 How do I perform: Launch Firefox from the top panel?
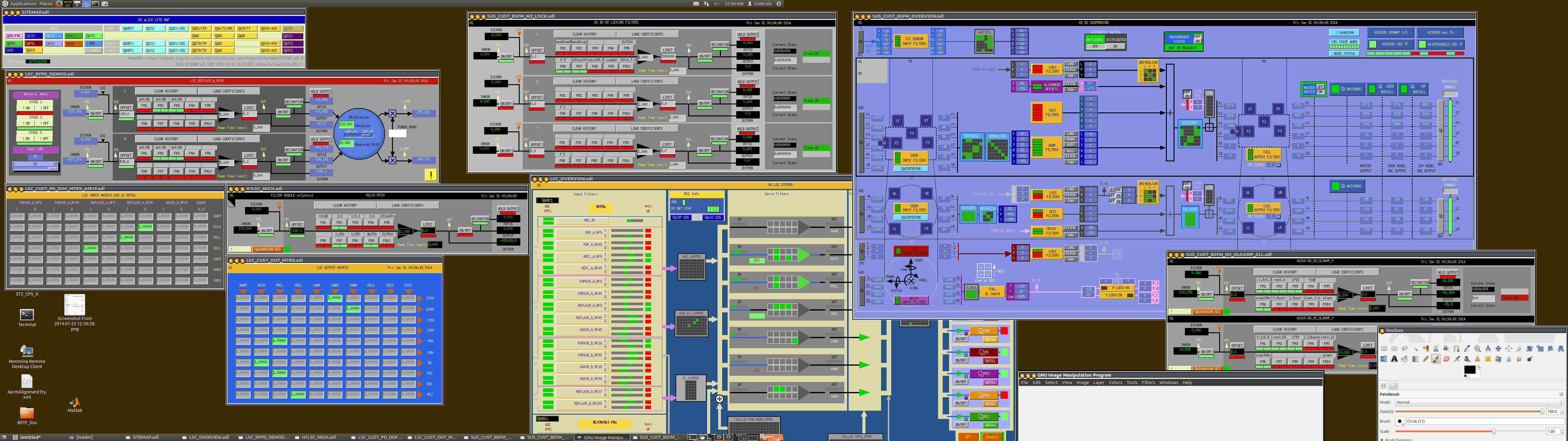pyautogui.click(x=59, y=4)
